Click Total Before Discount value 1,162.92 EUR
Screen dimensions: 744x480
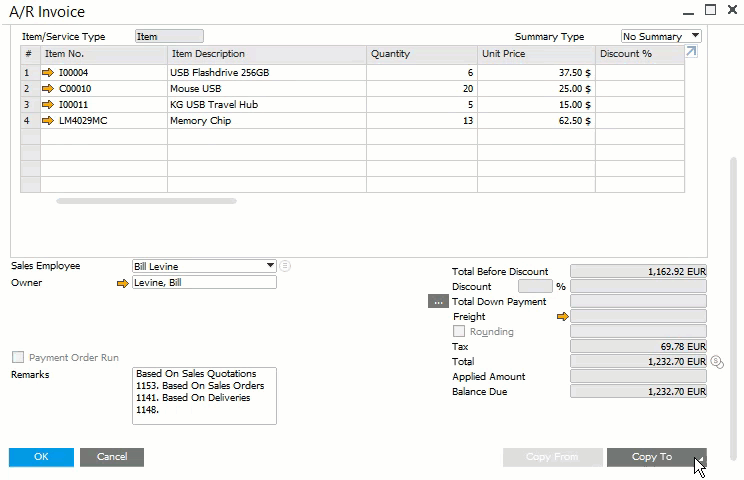tap(638, 271)
